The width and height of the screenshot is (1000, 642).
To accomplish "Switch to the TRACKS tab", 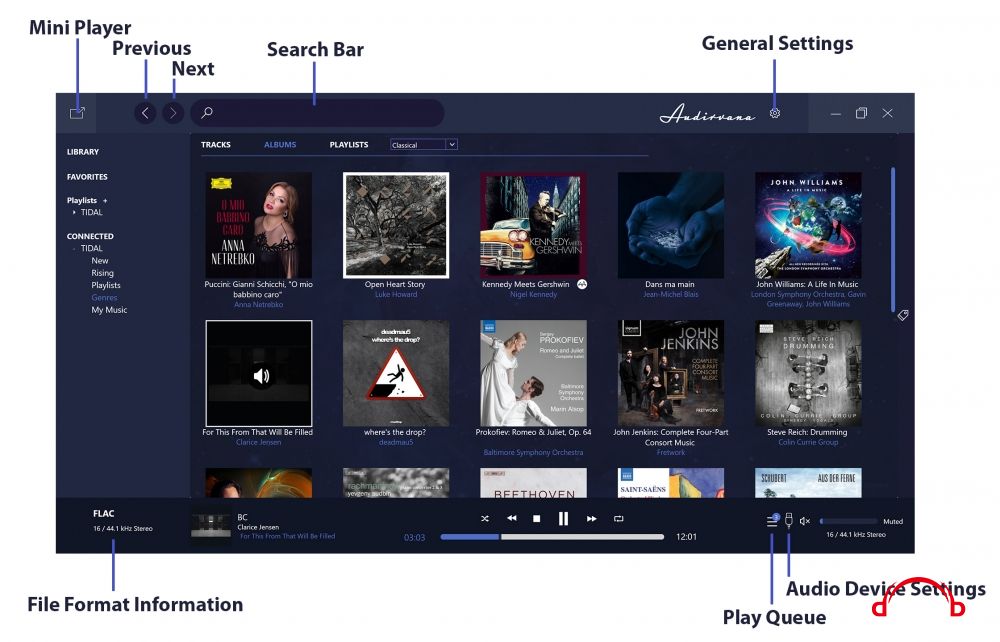I will [216, 145].
